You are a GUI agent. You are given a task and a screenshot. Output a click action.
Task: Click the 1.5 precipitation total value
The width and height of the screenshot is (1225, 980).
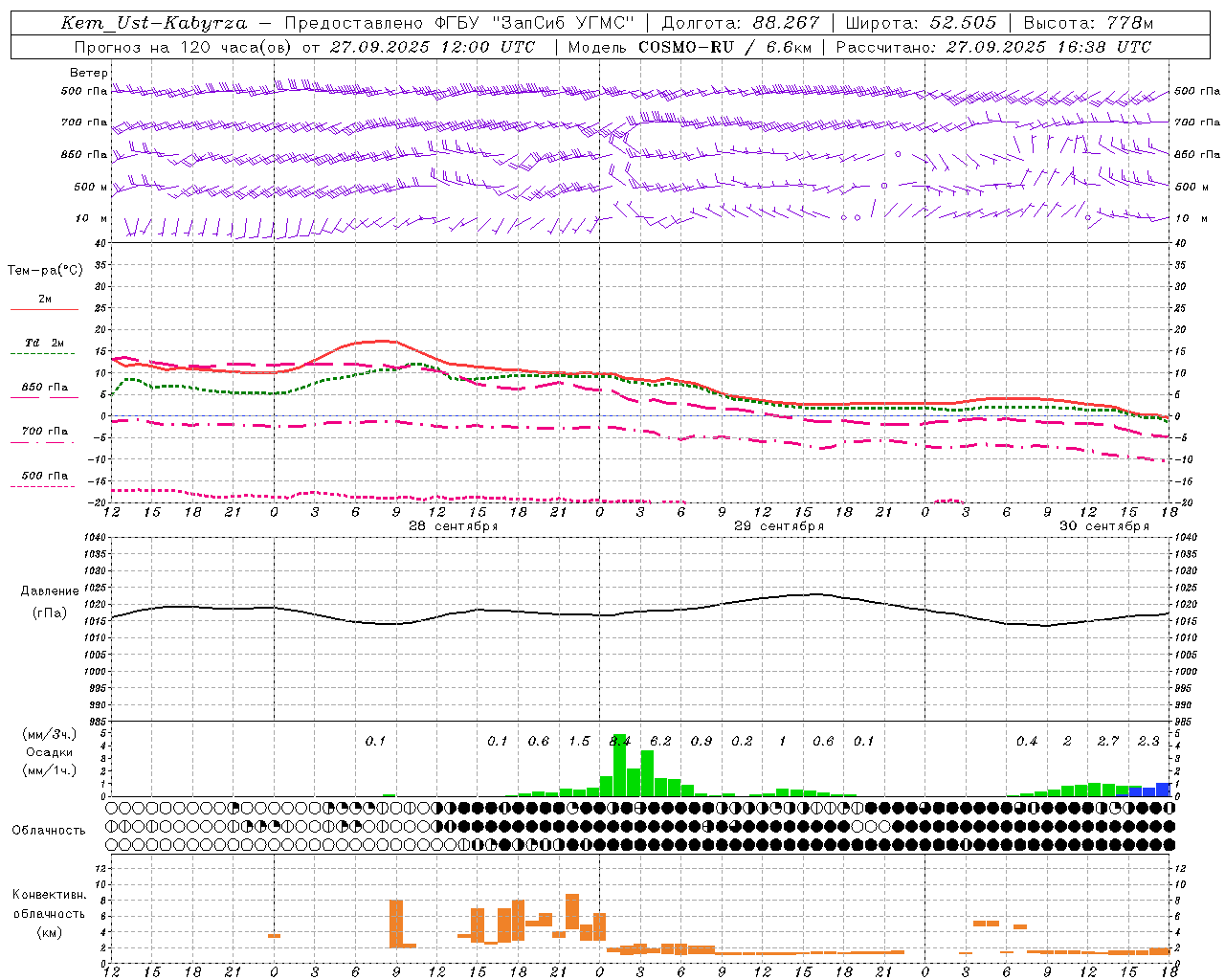579,741
